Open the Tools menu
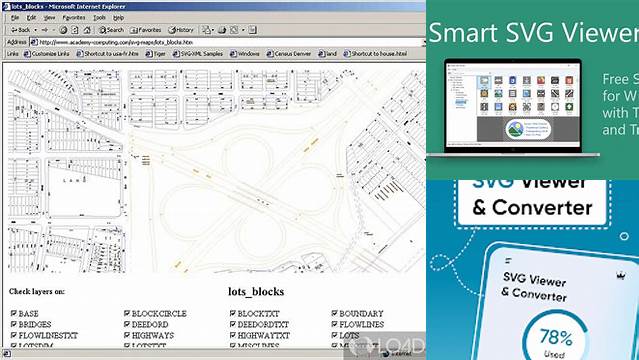Screen dimensions: 639x360 [x=99, y=18]
